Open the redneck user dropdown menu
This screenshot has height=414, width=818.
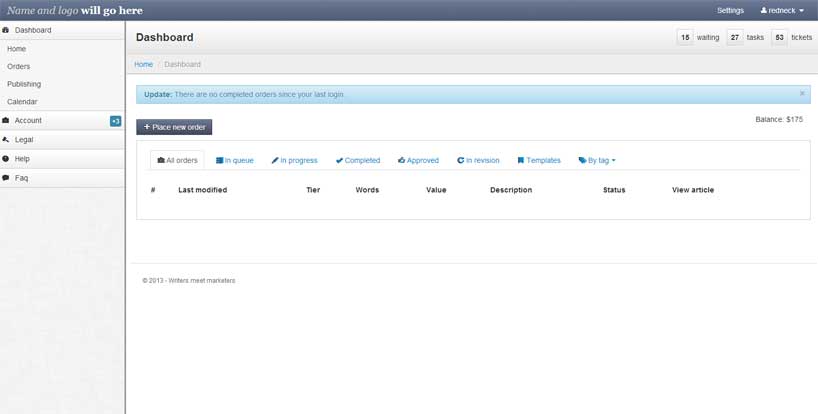783,10
